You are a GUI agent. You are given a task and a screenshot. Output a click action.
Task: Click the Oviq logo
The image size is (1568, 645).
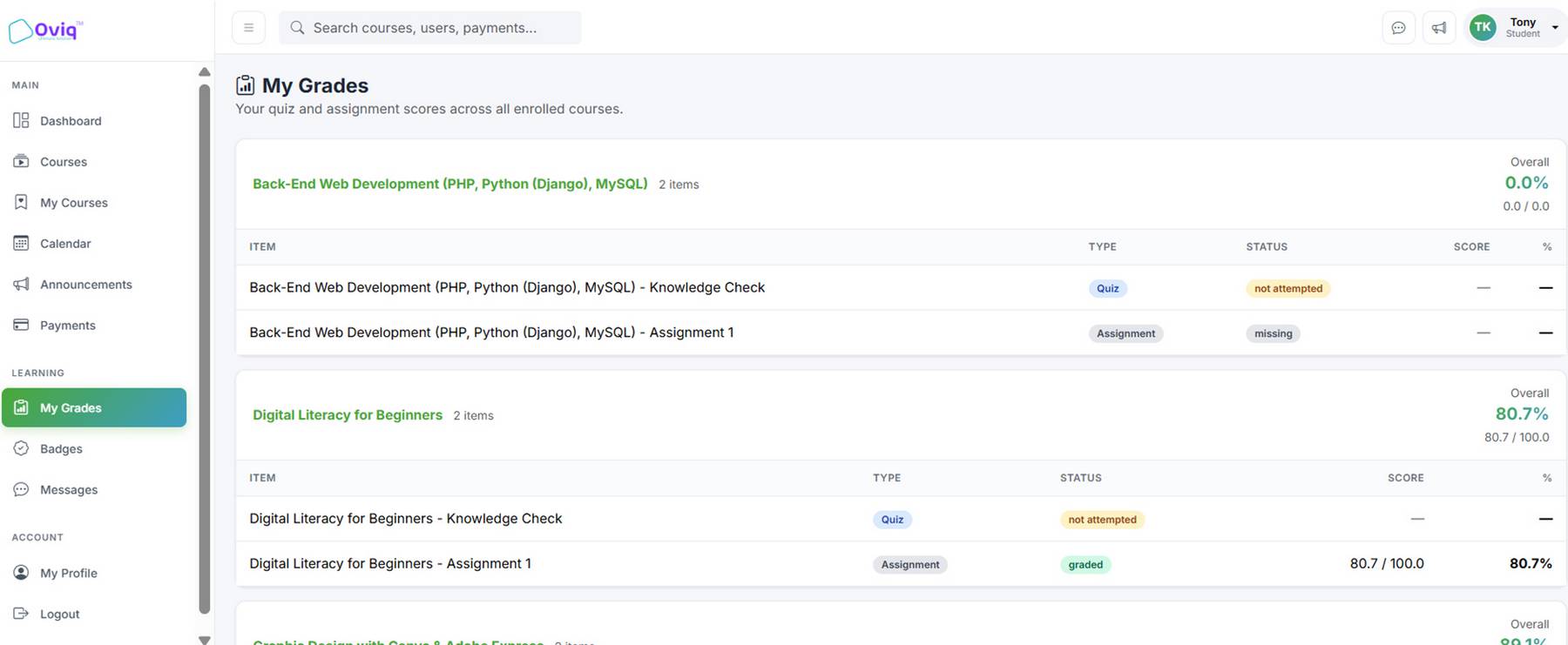tap(46, 31)
